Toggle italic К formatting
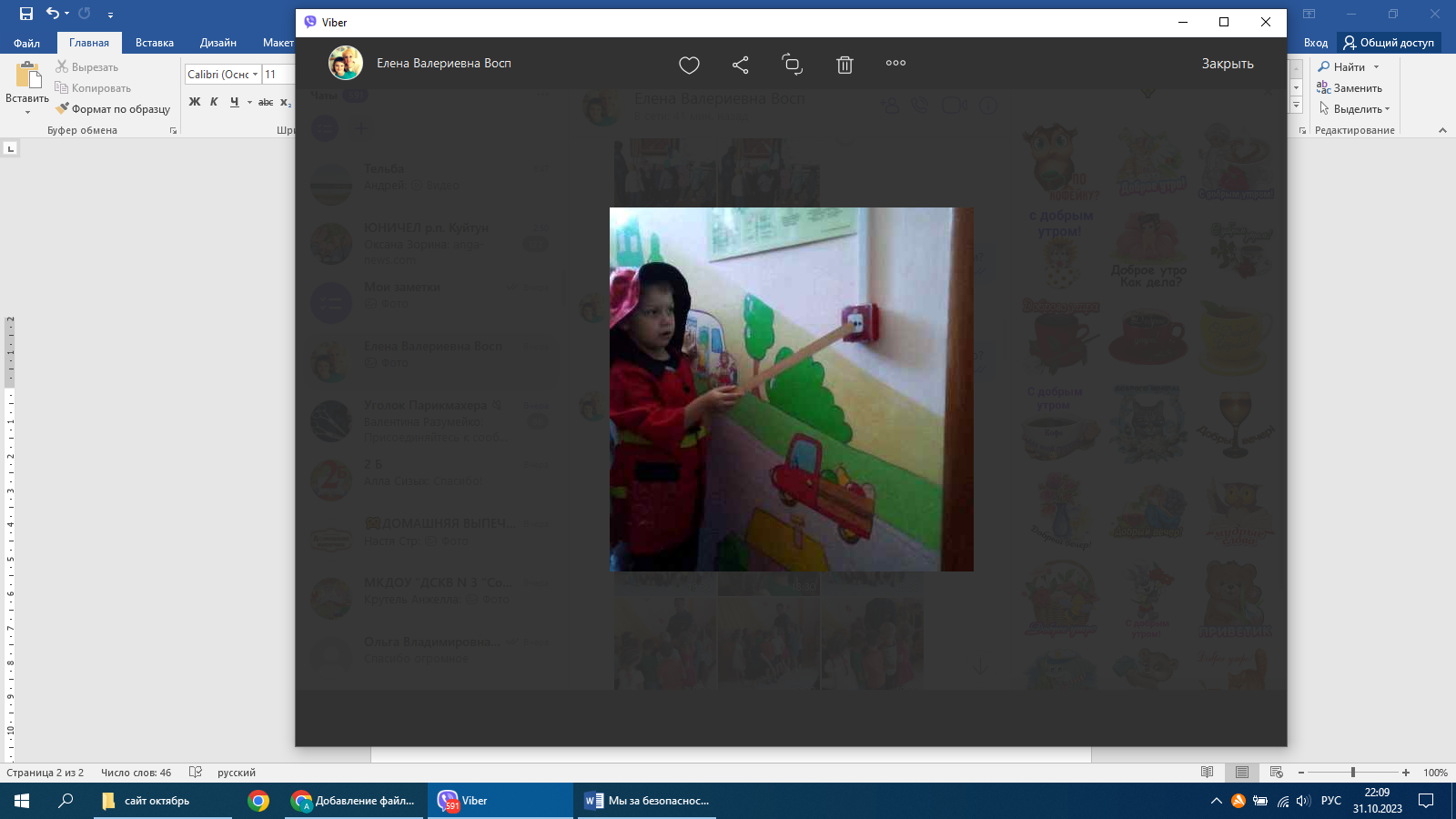Screen dimensions: 1456x819 214,102
